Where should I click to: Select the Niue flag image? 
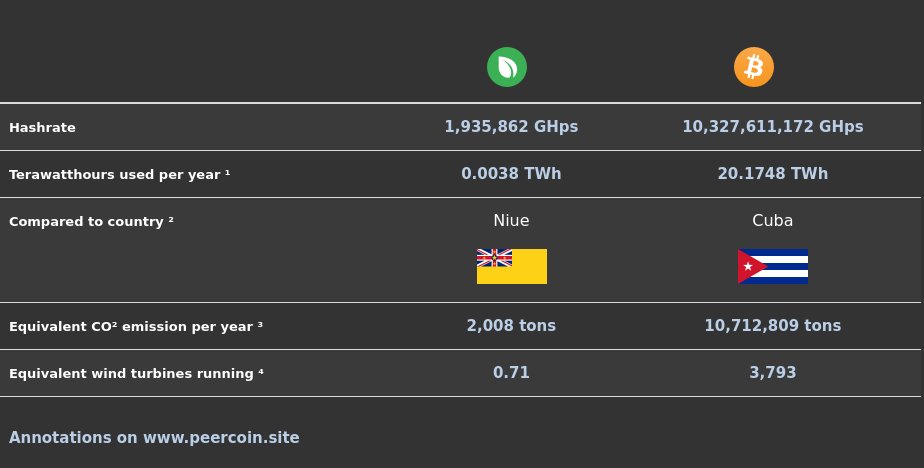tap(512, 266)
